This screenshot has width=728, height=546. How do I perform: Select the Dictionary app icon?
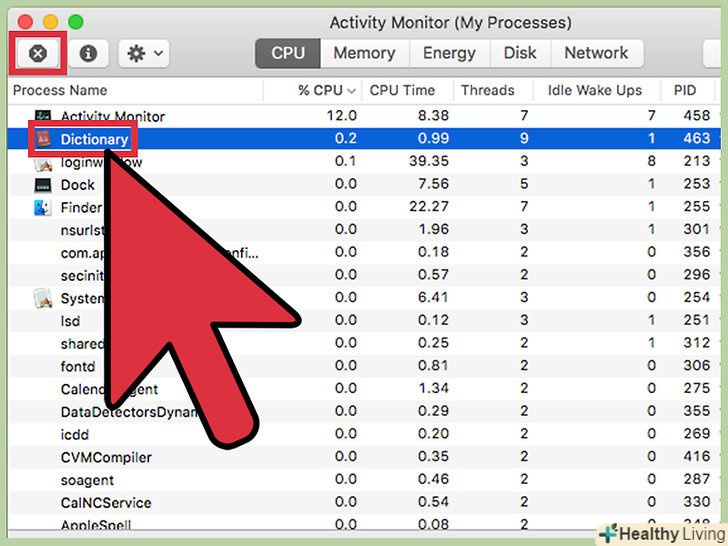tap(43, 138)
